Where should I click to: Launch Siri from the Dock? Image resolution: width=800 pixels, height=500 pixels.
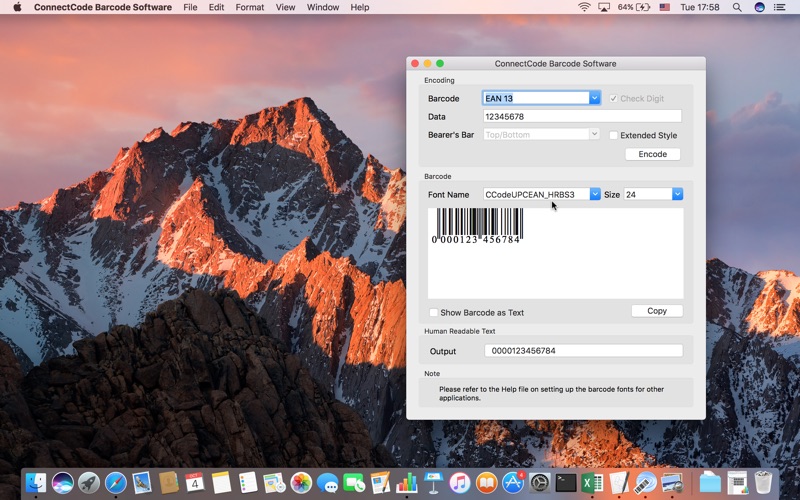[x=62, y=483]
